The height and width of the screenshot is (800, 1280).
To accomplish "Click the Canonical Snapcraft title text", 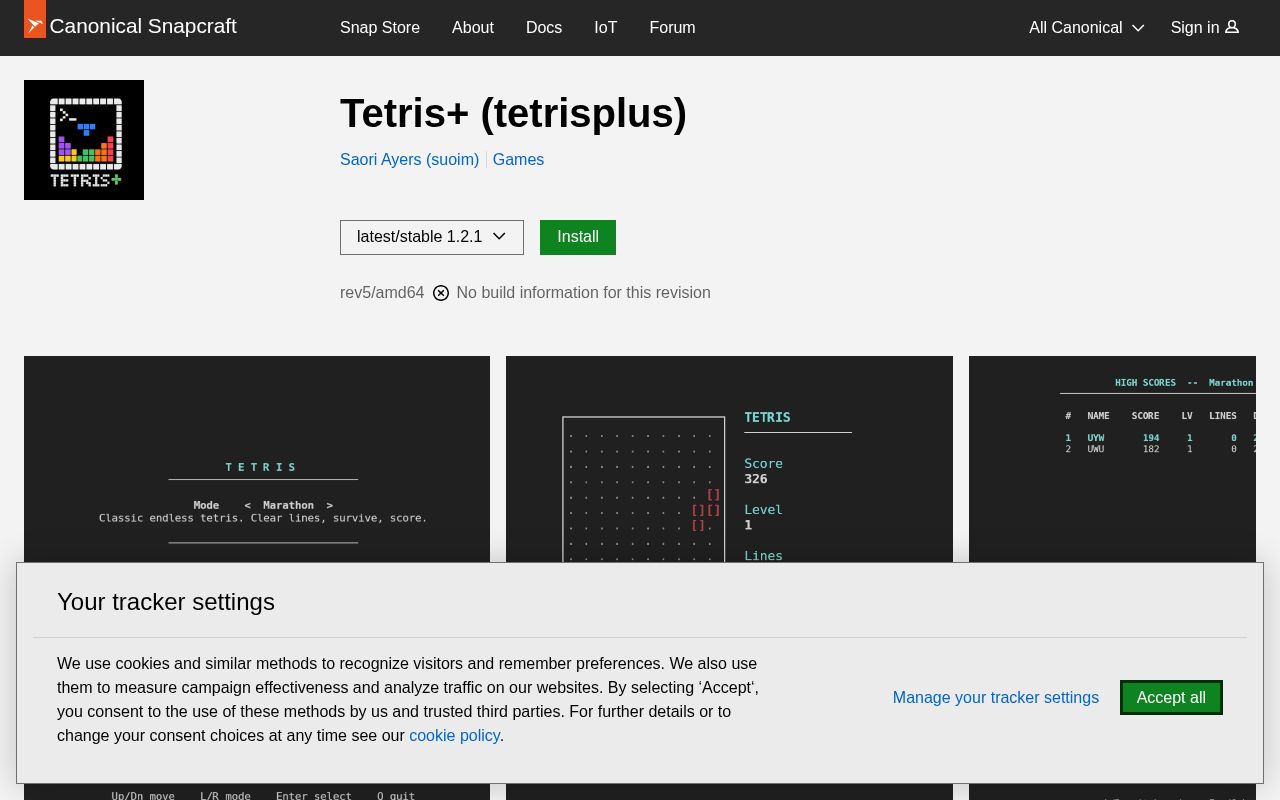I will [143, 26].
